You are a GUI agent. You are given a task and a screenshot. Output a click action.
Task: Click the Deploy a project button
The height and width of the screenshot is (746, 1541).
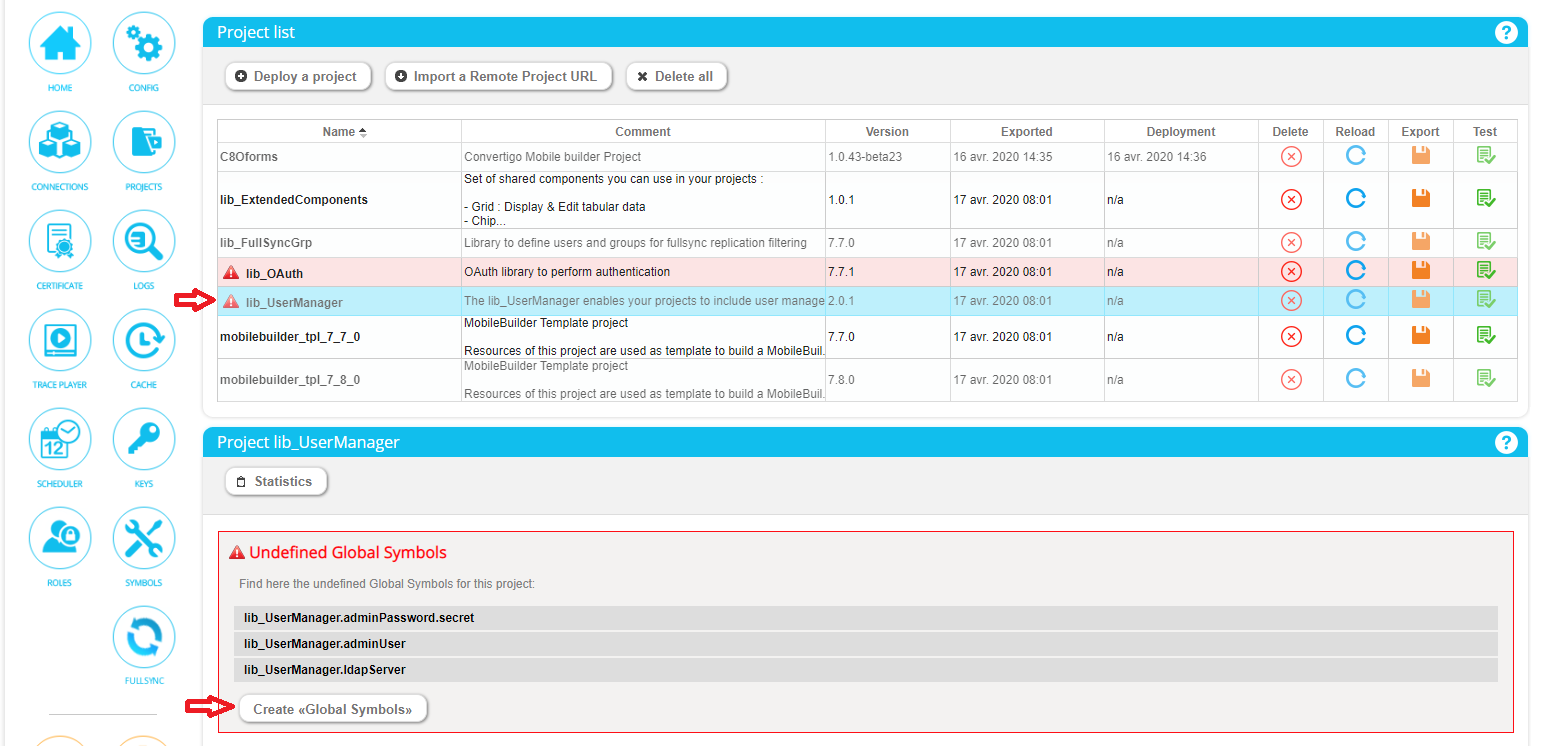pos(298,76)
